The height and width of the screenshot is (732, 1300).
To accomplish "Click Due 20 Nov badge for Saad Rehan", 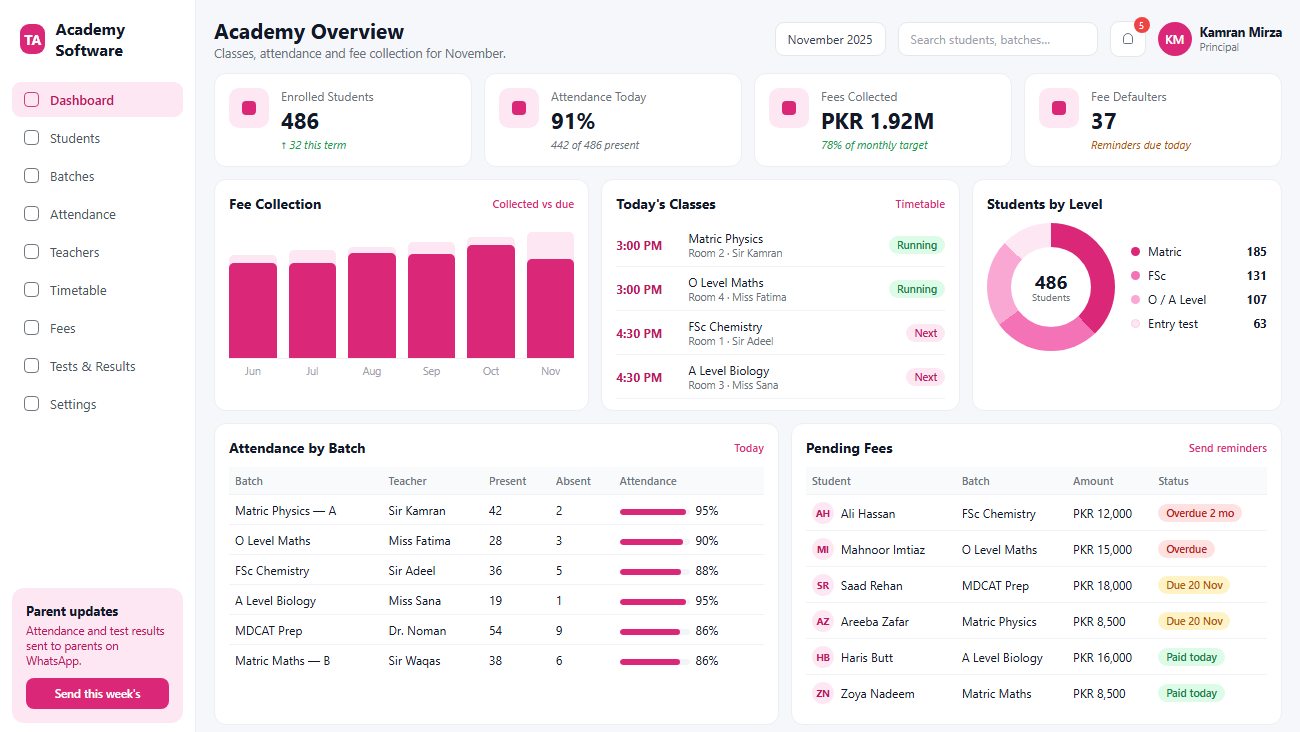I will [x=1194, y=585].
